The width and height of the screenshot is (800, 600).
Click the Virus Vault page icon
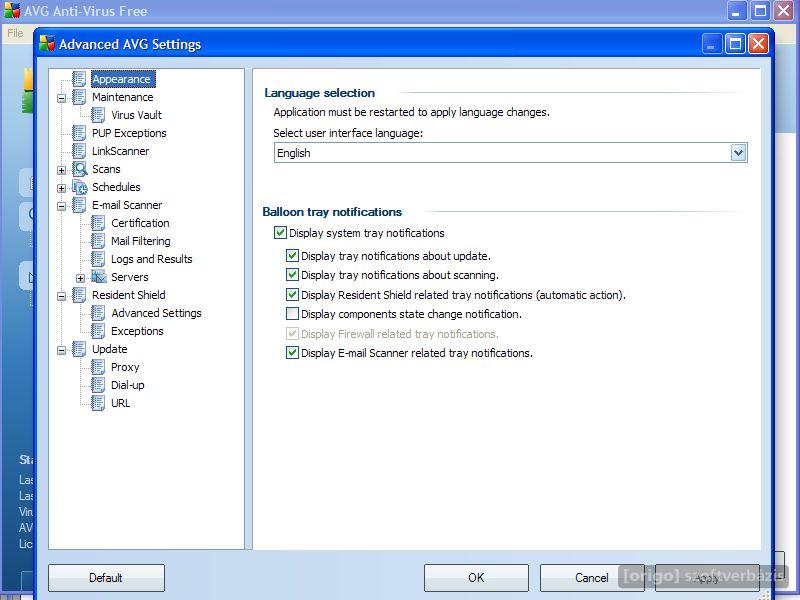tap(98, 115)
